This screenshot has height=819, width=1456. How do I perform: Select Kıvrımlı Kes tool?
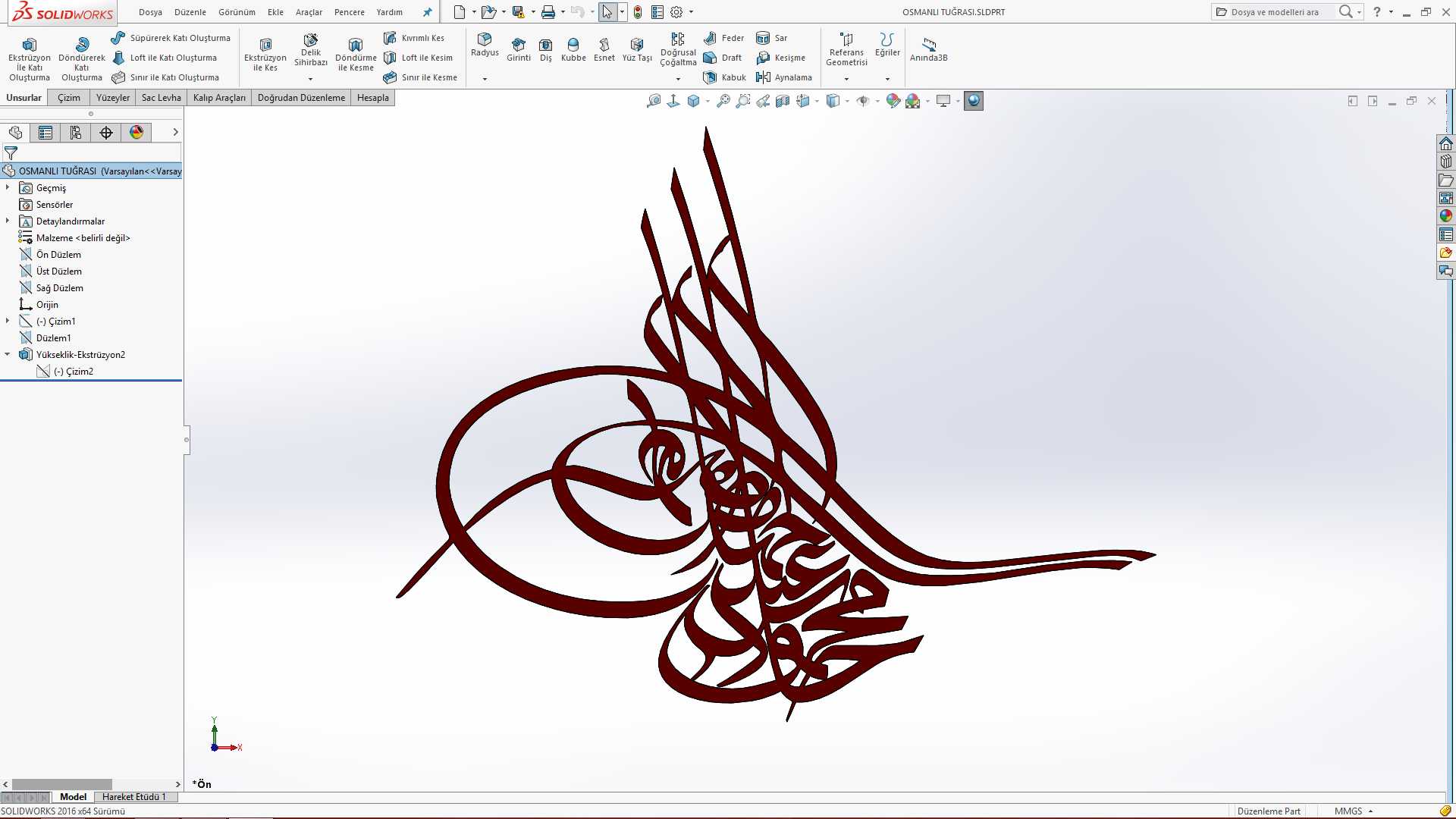coord(414,38)
